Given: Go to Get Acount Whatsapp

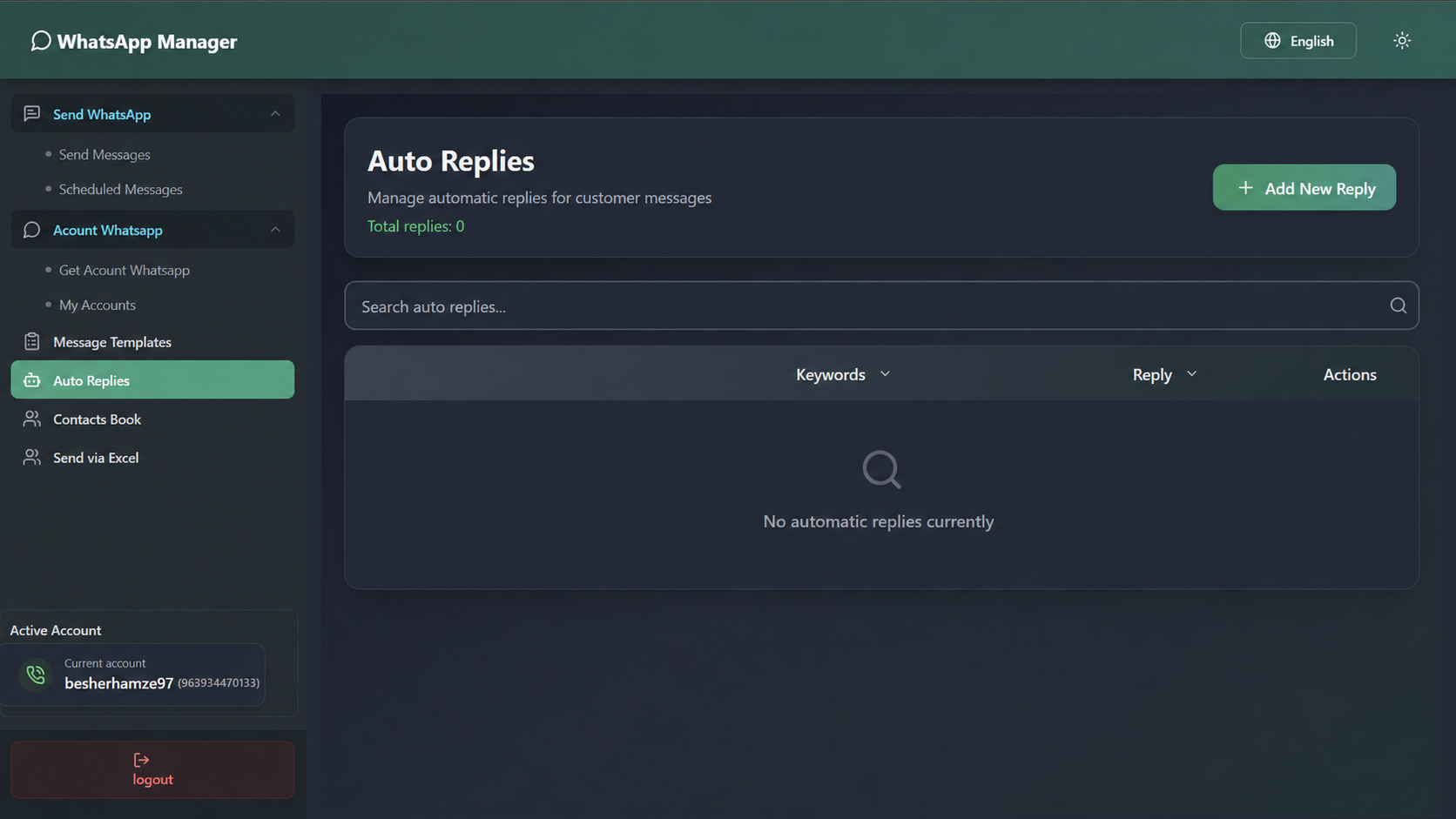Looking at the screenshot, I should coord(125,271).
